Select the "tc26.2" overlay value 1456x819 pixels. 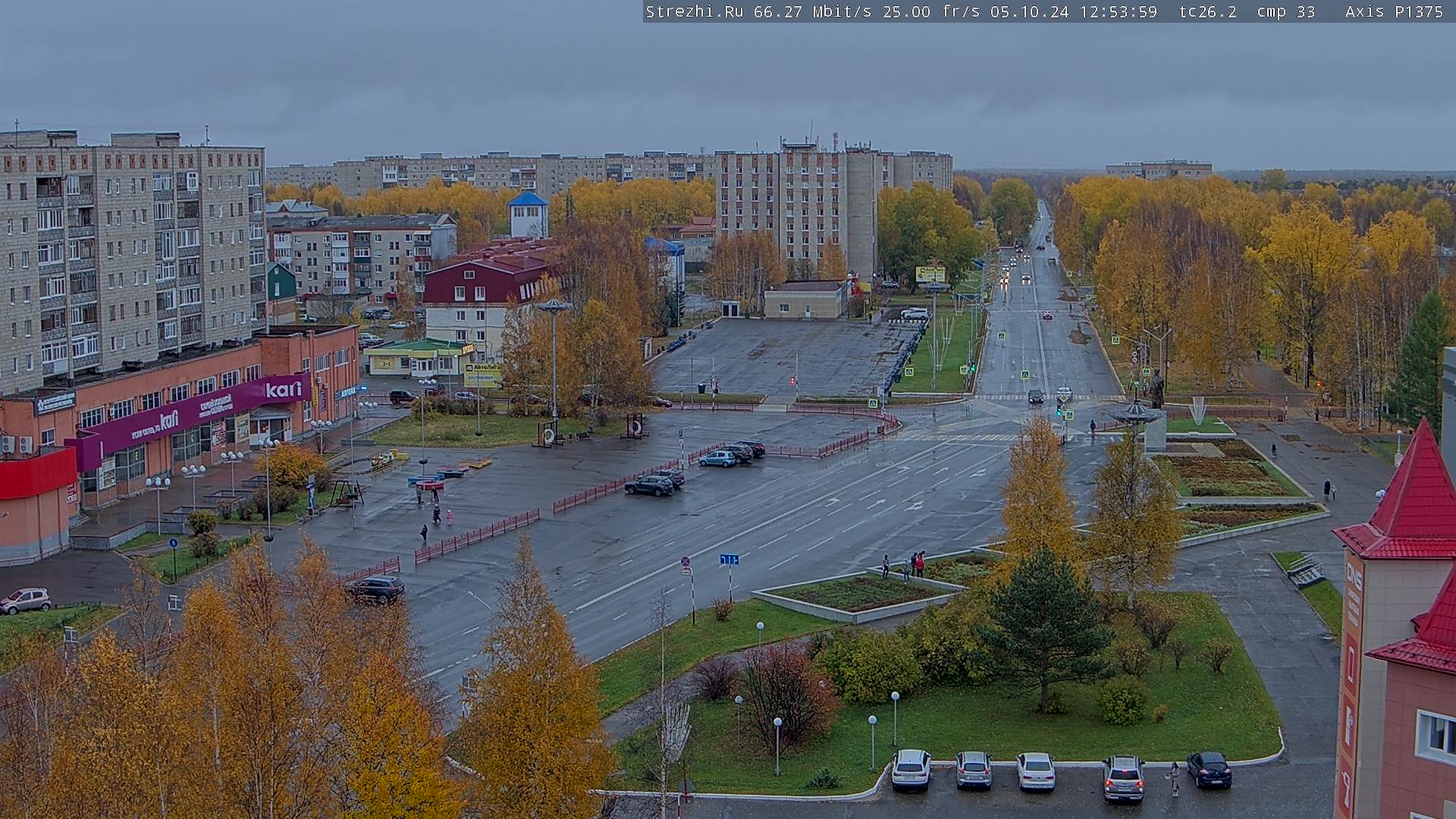pos(1208,11)
